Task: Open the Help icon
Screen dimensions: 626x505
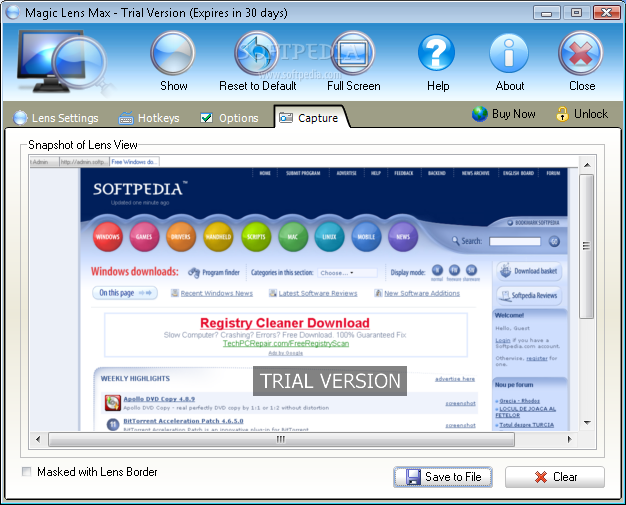Action: pos(436,53)
